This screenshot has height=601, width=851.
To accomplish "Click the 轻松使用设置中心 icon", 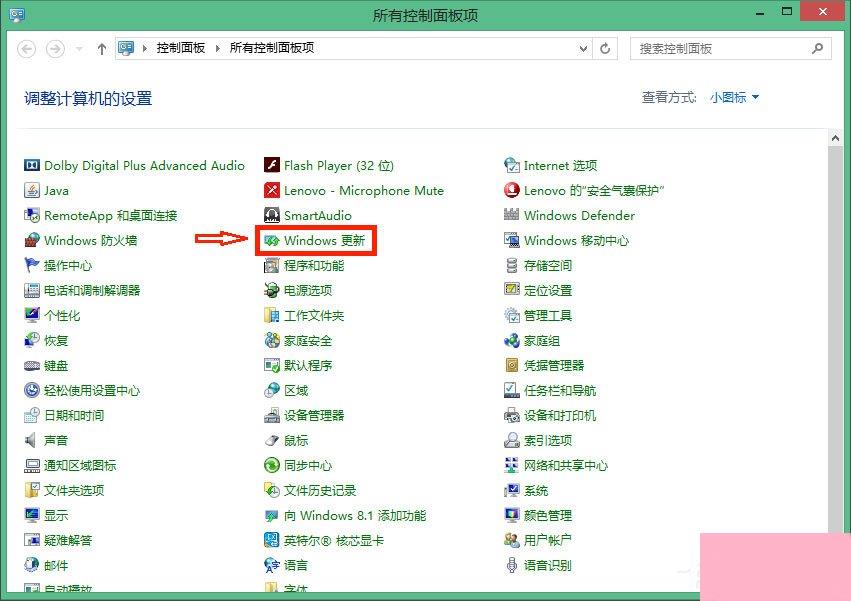I will (x=32, y=390).
